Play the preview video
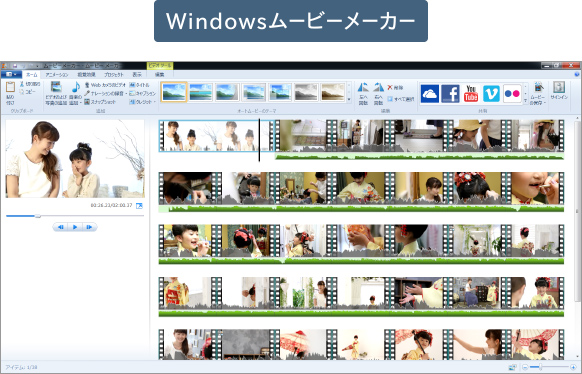Viewport: 582px width, 374px height. [x=75, y=227]
